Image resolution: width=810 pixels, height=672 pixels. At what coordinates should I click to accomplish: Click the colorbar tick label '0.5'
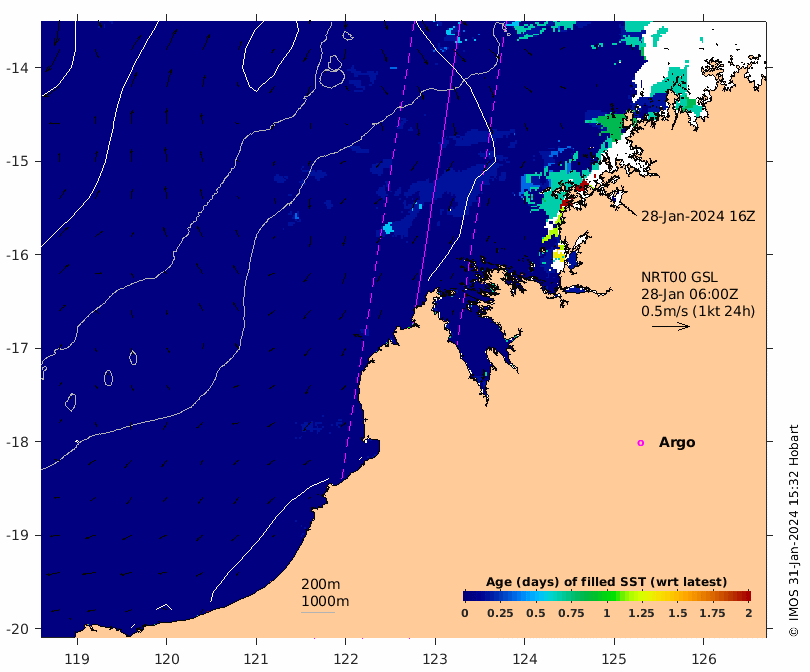click(536, 613)
